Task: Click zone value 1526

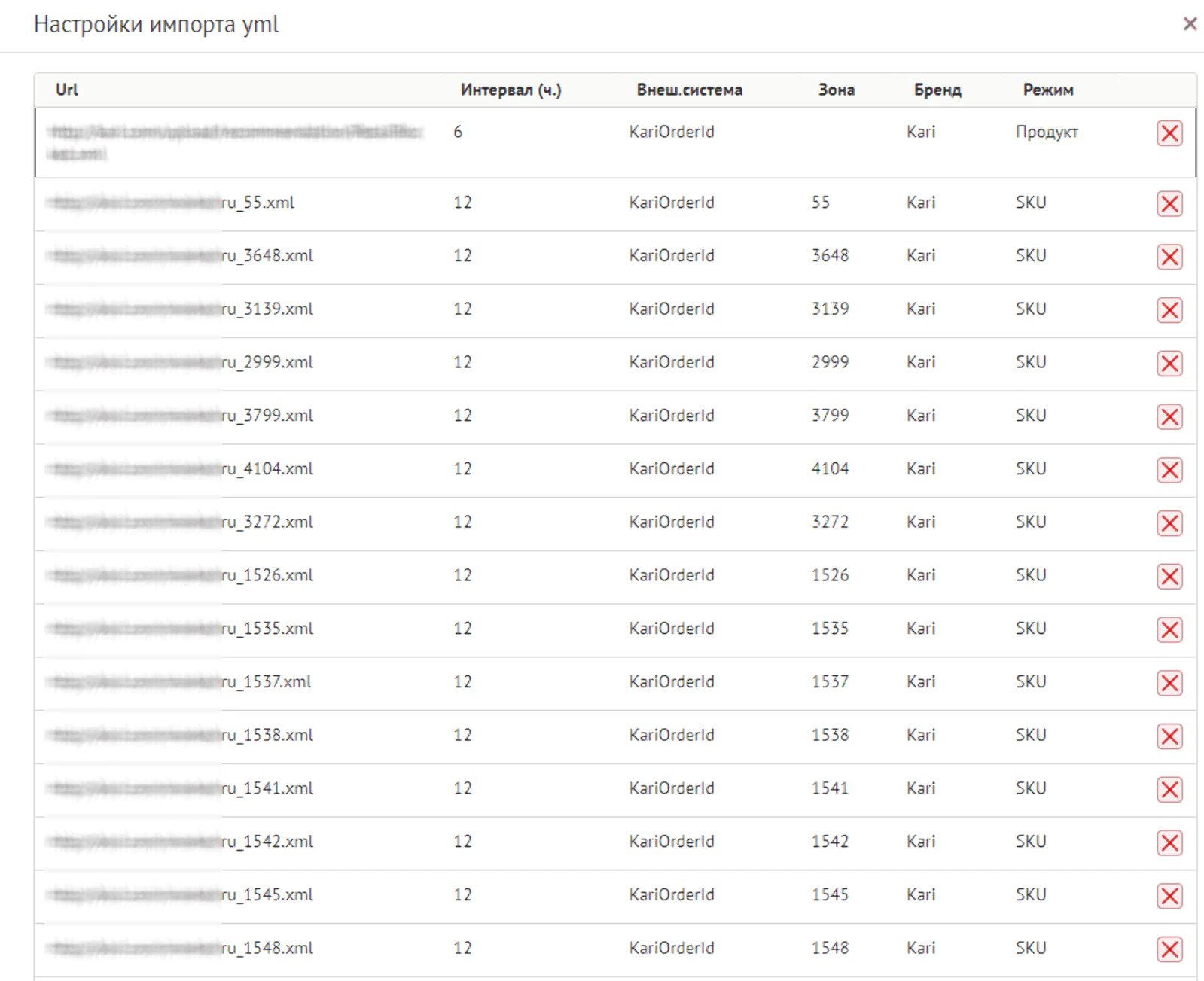Action: coord(830,575)
